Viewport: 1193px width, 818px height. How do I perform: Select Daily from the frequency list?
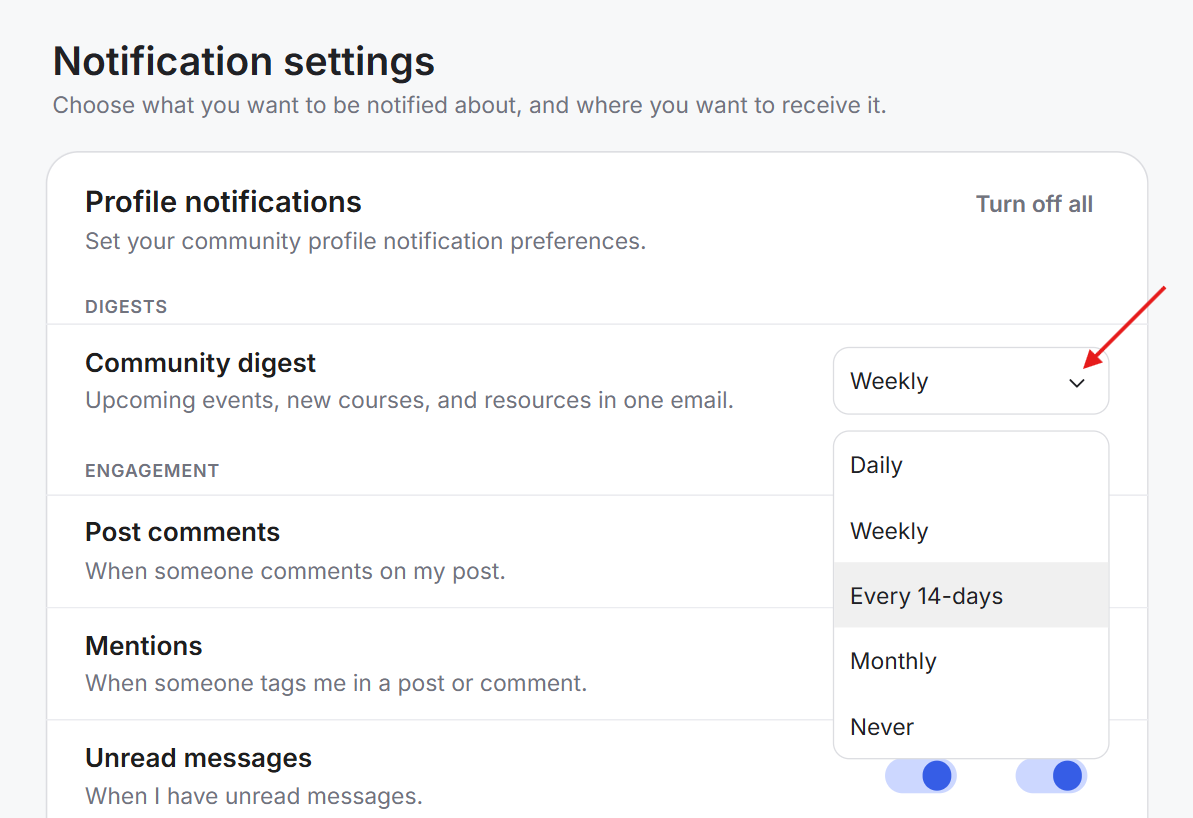click(x=971, y=465)
